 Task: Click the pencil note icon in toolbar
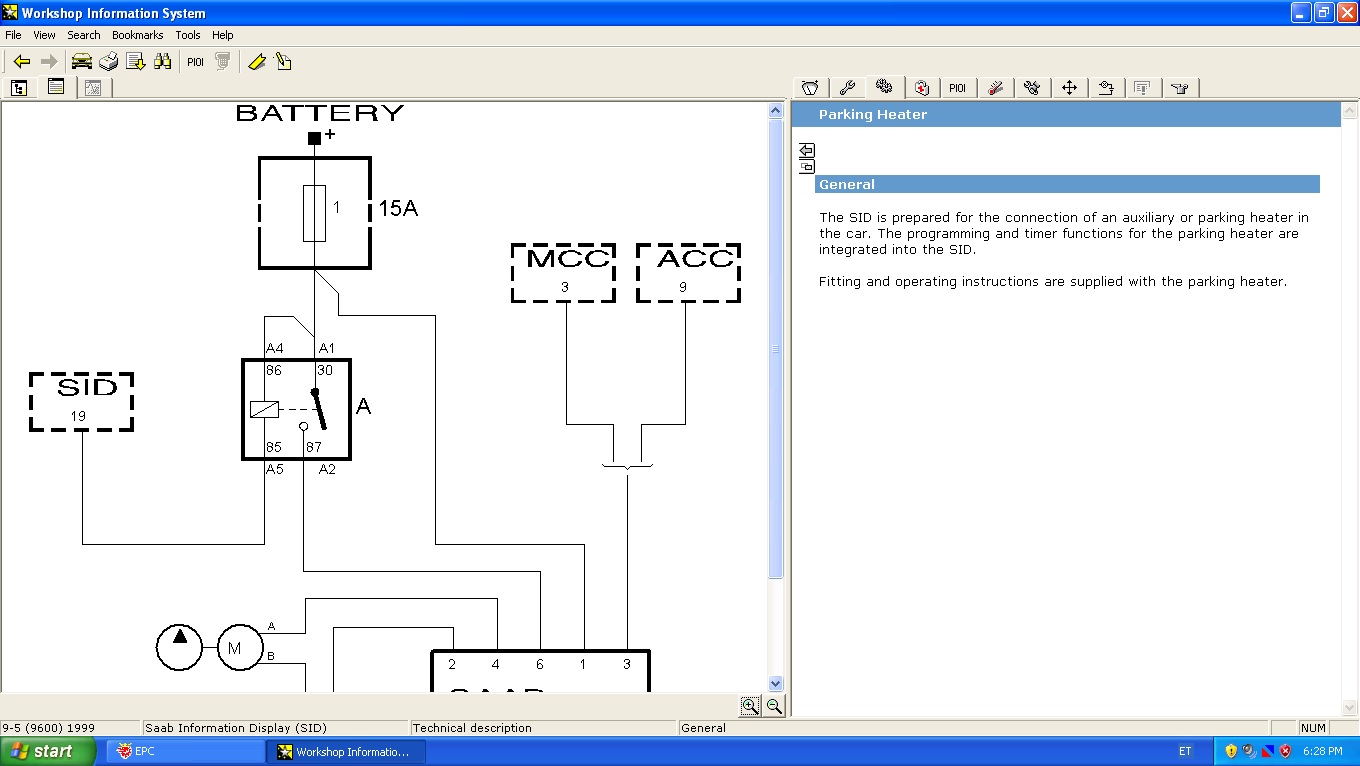[284, 62]
